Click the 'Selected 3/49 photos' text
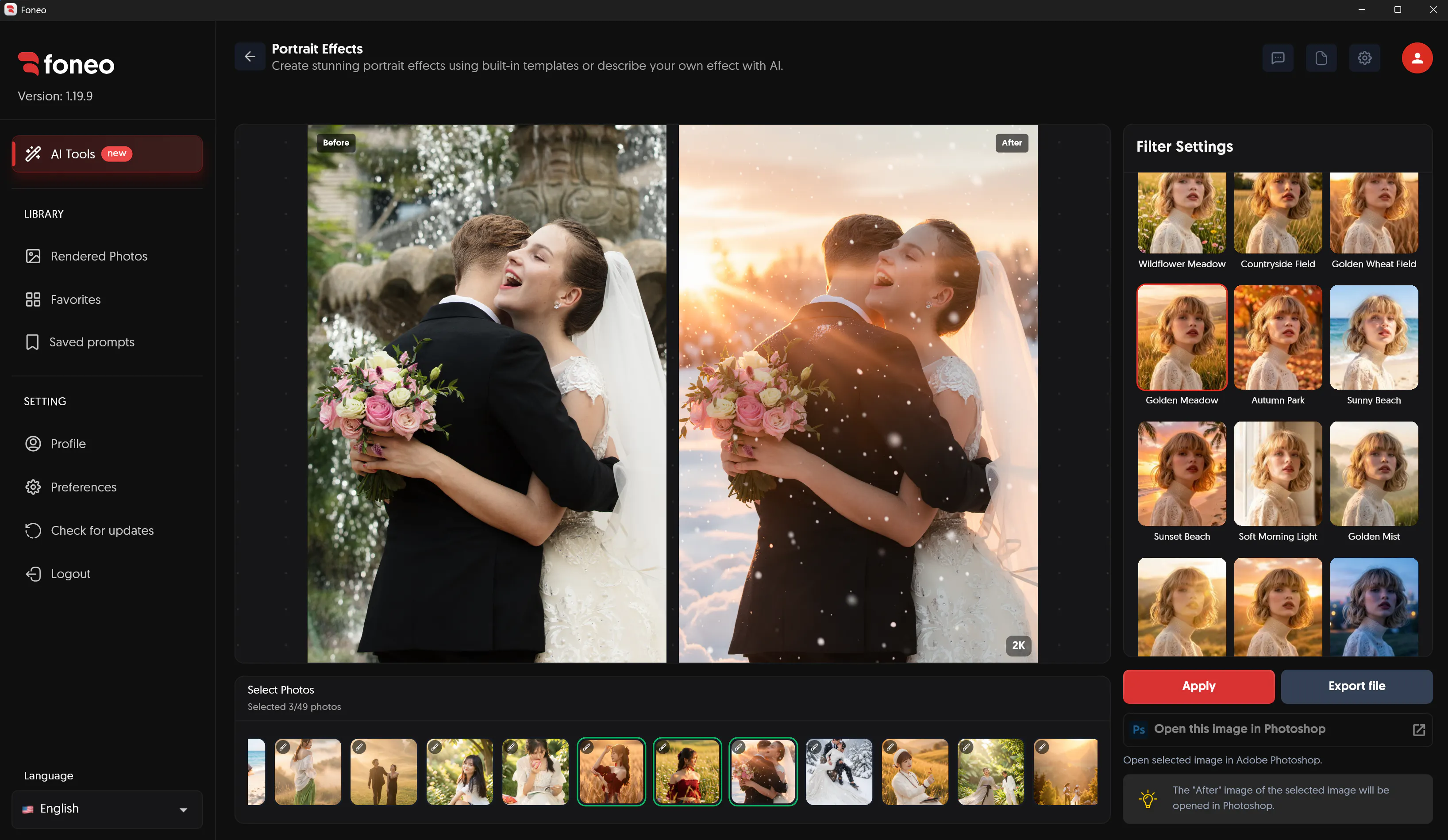This screenshot has width=1448, height=840. [294, 707]
